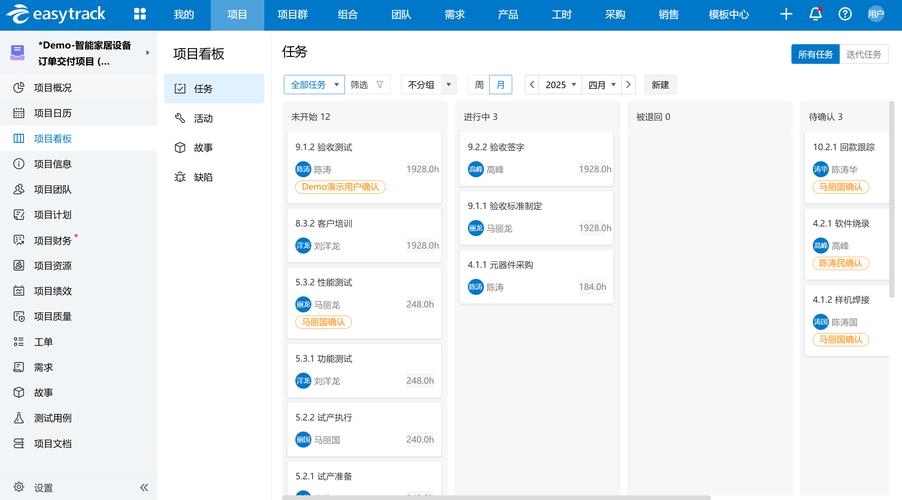Open the 不分组 grouping dropdown
The image size is (902, 500).
(x=429, y=85)
